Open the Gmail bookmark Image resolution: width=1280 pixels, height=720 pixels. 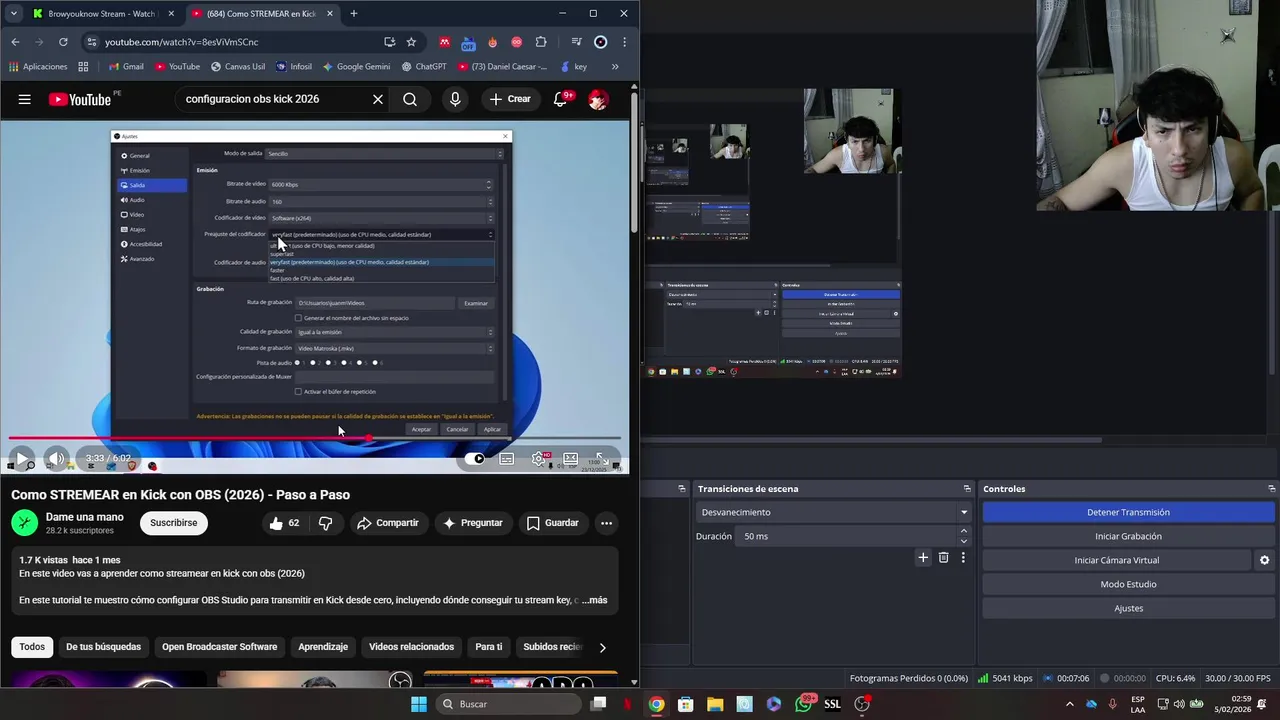click(x=126, y=67)
